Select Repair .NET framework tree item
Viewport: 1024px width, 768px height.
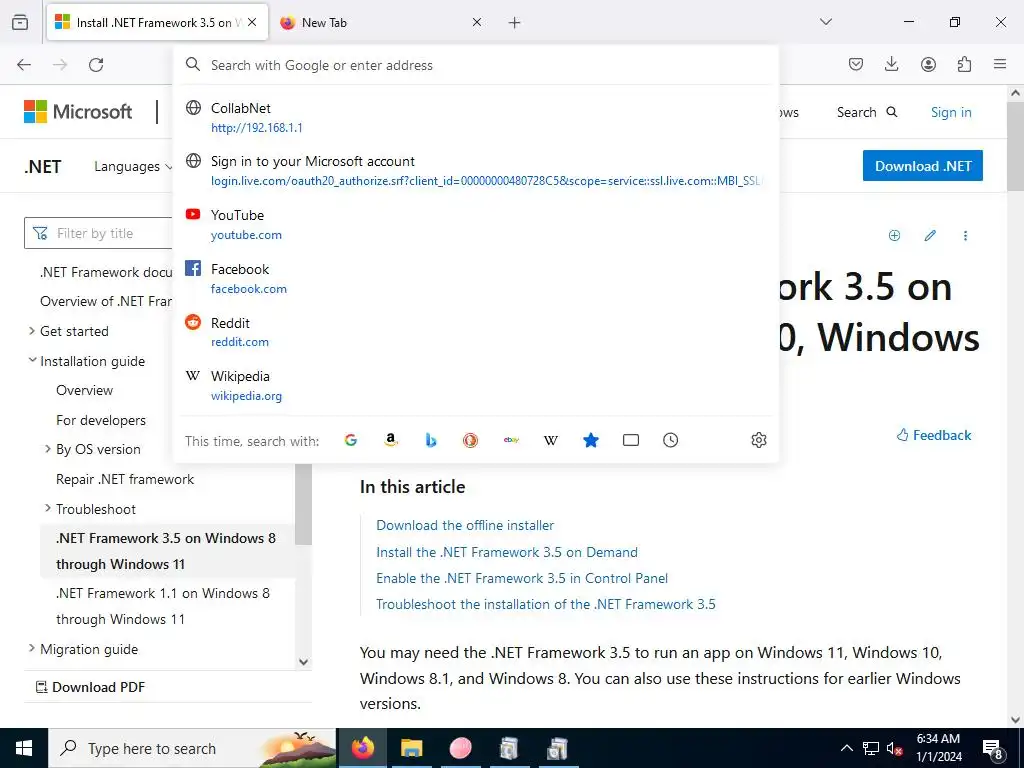125,479
